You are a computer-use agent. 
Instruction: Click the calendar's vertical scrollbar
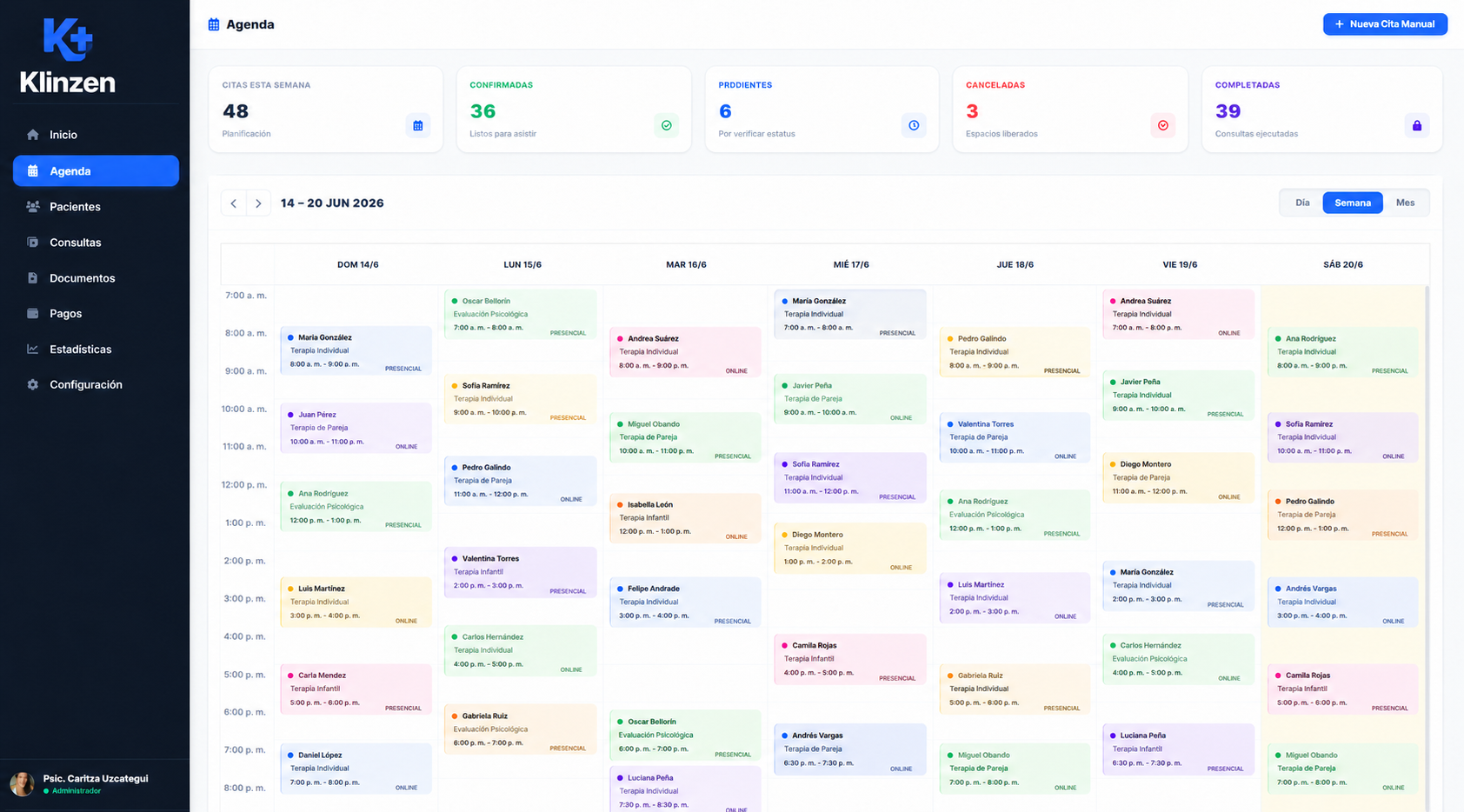coord(1427,548)
